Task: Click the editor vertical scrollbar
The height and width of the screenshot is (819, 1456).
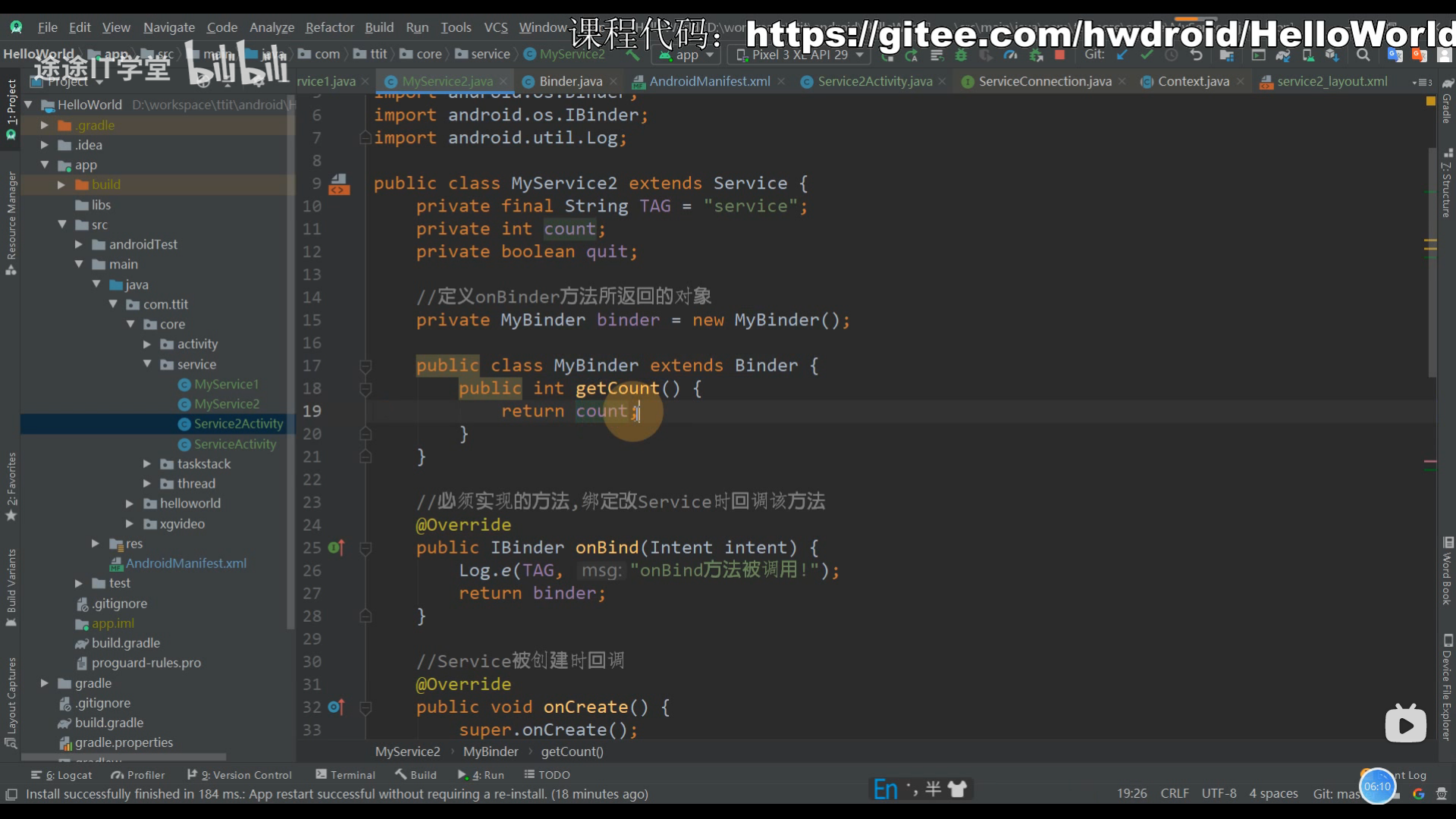Action: 1432,262
